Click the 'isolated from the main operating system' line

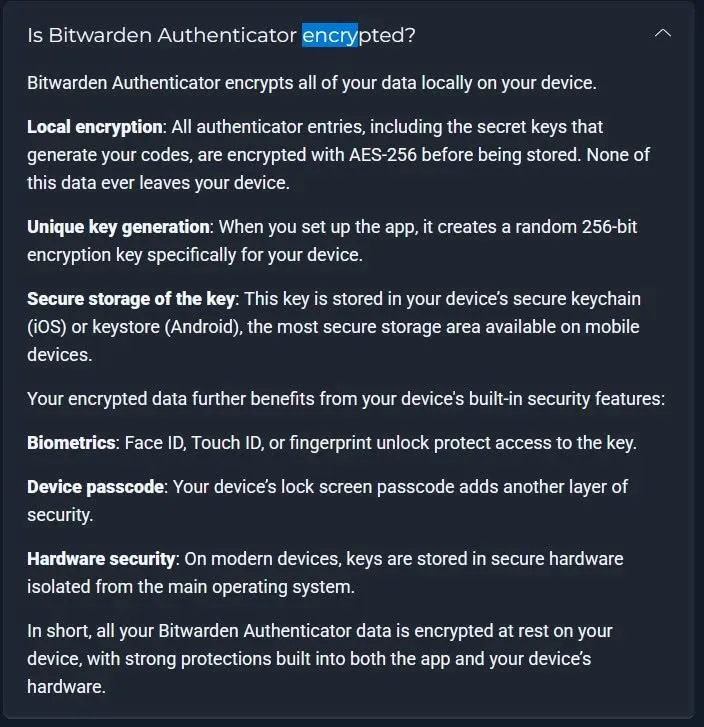[x=191, y=587]
